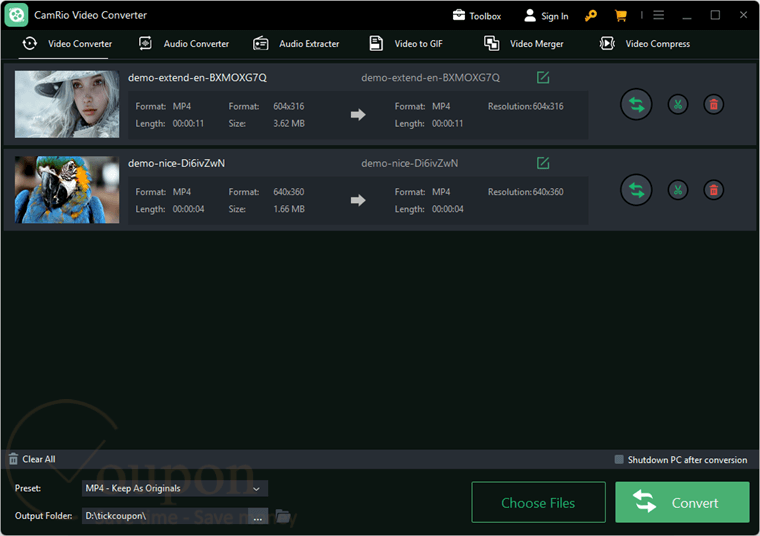
Task: Convert the demo-extend-en-BXMOXG7Q video only
Action: click(636, 104)
